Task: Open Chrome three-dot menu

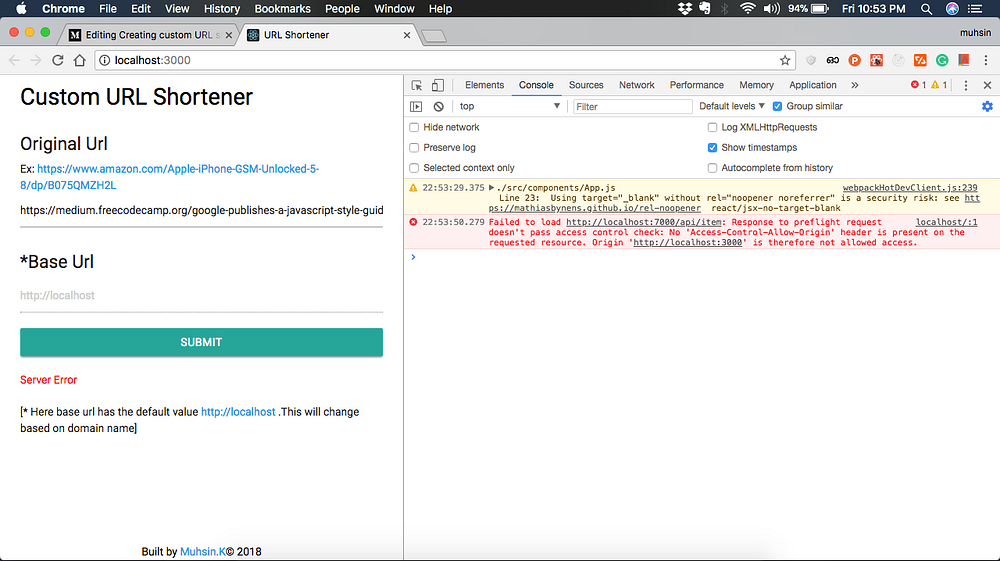Action: coord(986,60)
